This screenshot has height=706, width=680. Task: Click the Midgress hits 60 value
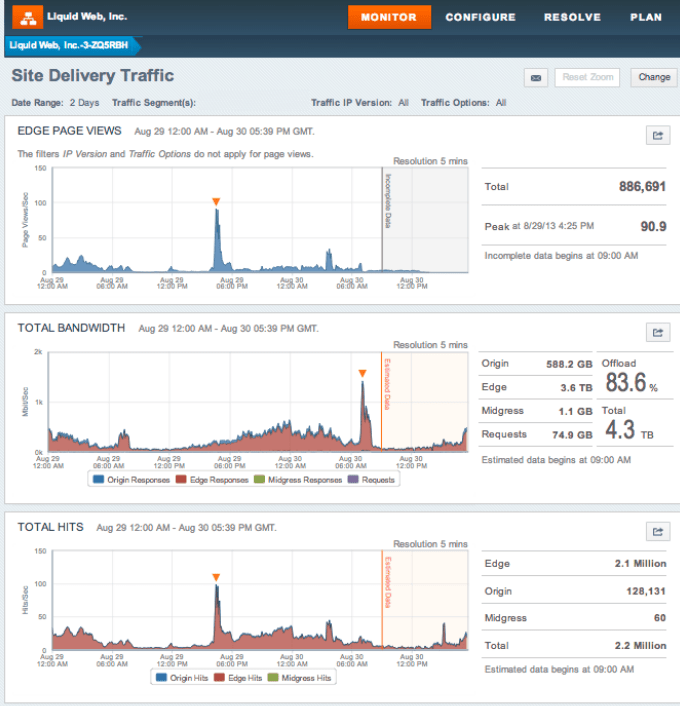(x=660, y=618)
